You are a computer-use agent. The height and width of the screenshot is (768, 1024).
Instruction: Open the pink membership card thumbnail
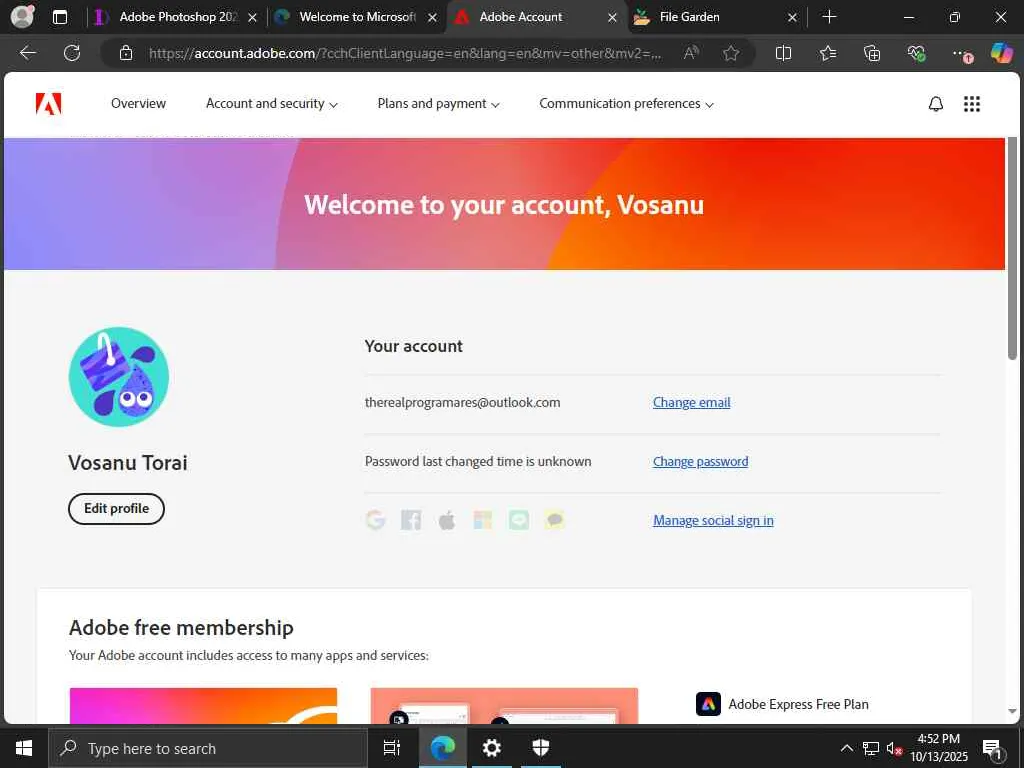tap(504, 706)
